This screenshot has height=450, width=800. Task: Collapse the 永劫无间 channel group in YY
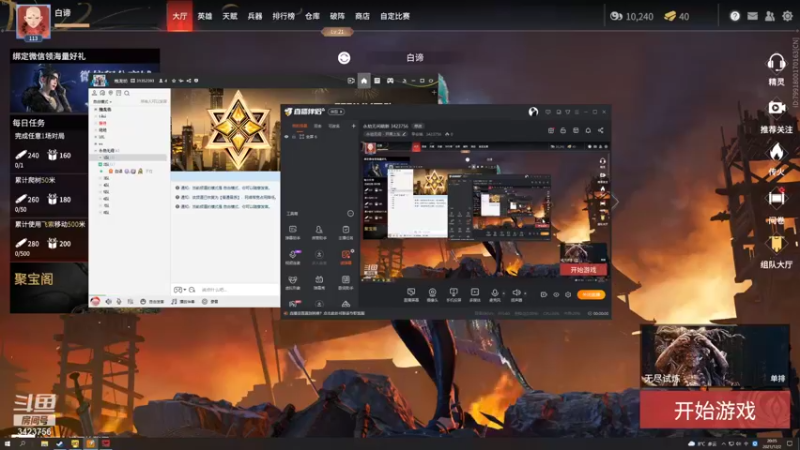95,151
